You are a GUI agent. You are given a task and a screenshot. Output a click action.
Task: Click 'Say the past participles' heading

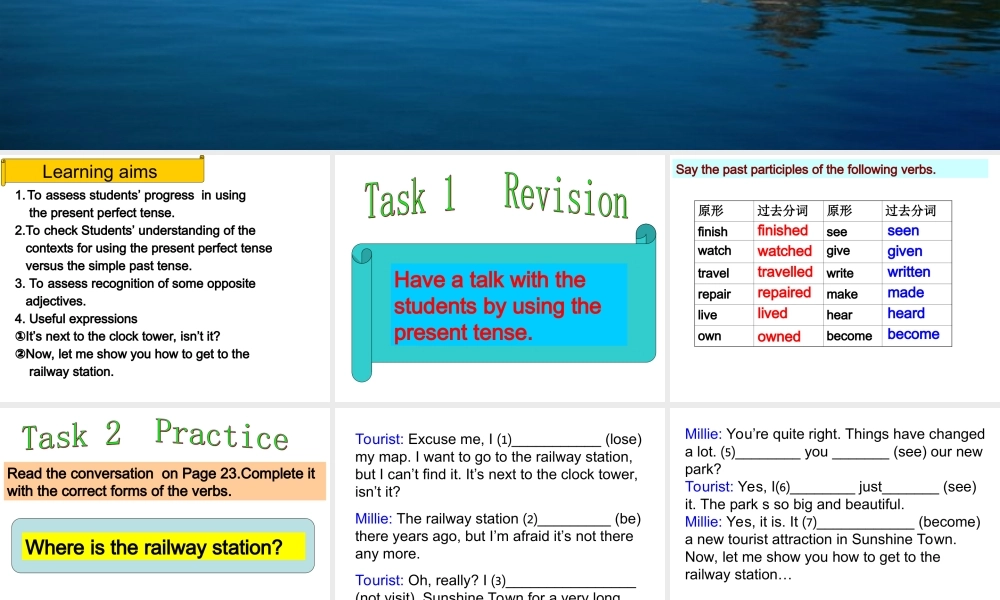(x=805, y=170)
